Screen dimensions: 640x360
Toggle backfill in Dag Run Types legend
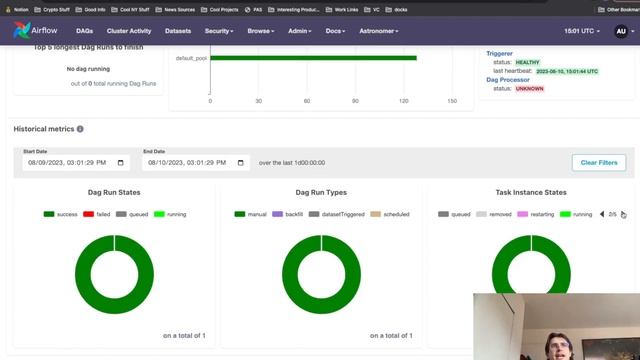click(287, 214)
